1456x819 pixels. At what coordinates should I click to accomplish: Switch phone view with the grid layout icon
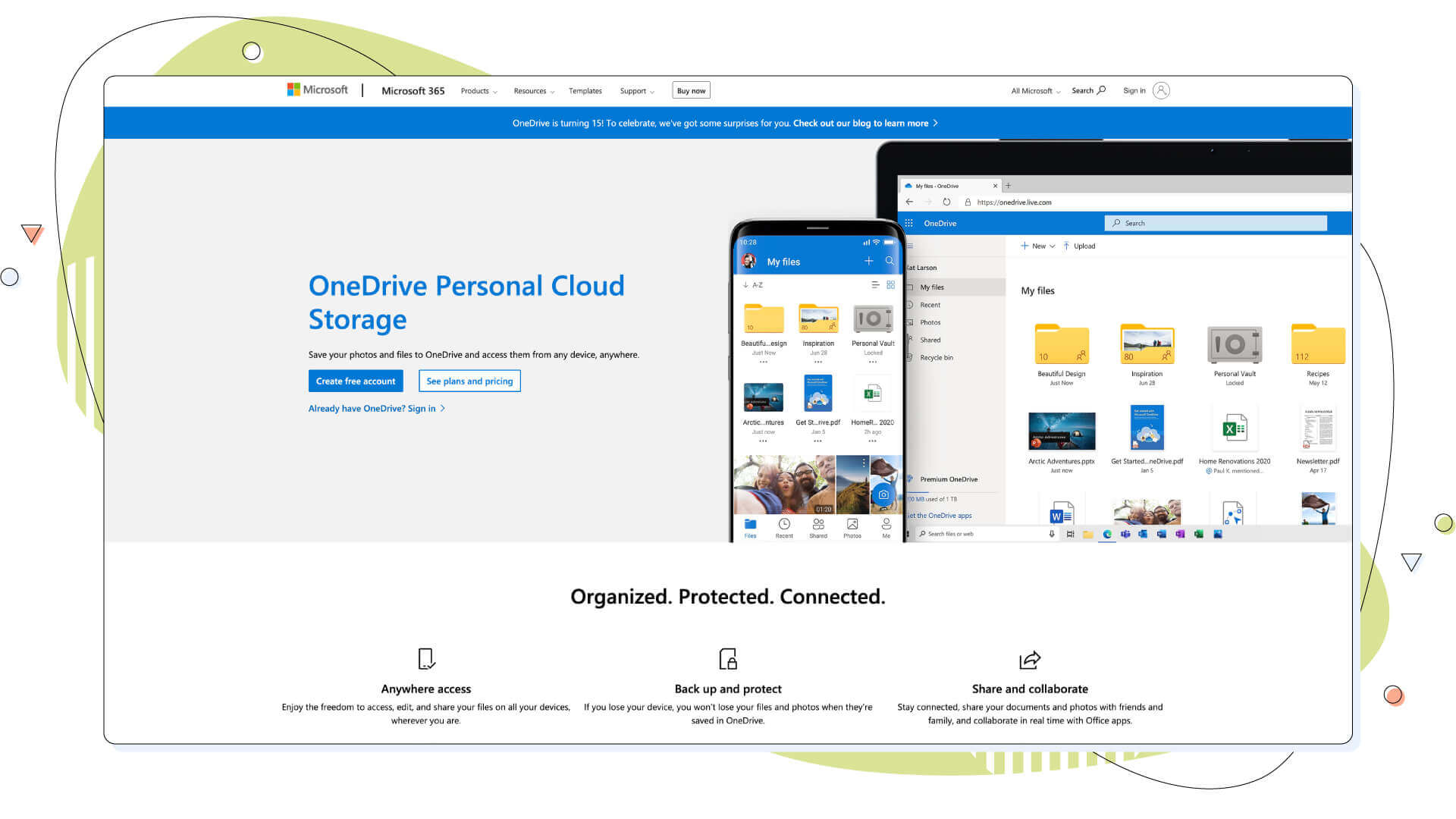click(890, 285)
